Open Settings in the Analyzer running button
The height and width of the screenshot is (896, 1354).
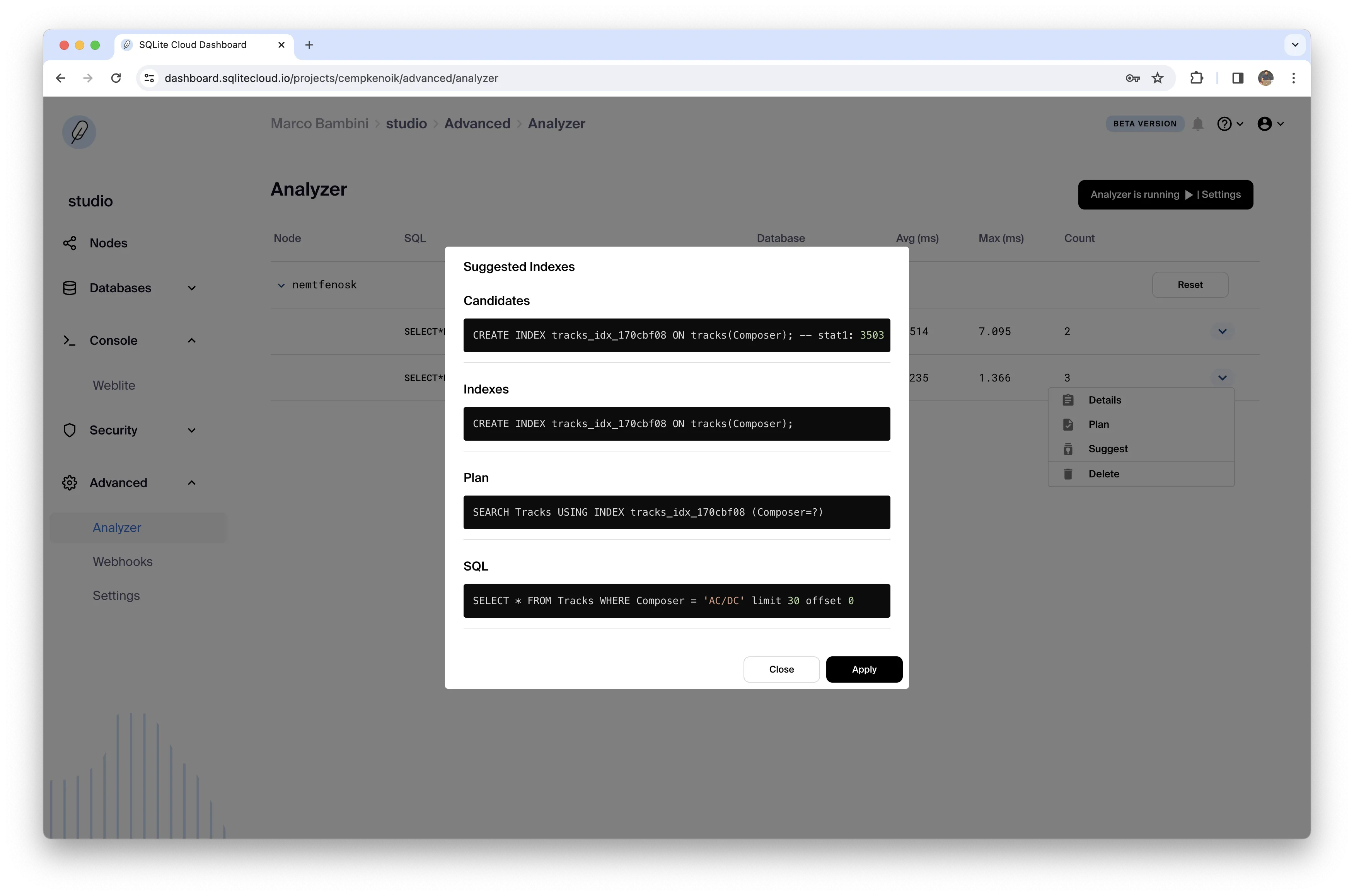pyautogui.click(x=1221, y=194)
